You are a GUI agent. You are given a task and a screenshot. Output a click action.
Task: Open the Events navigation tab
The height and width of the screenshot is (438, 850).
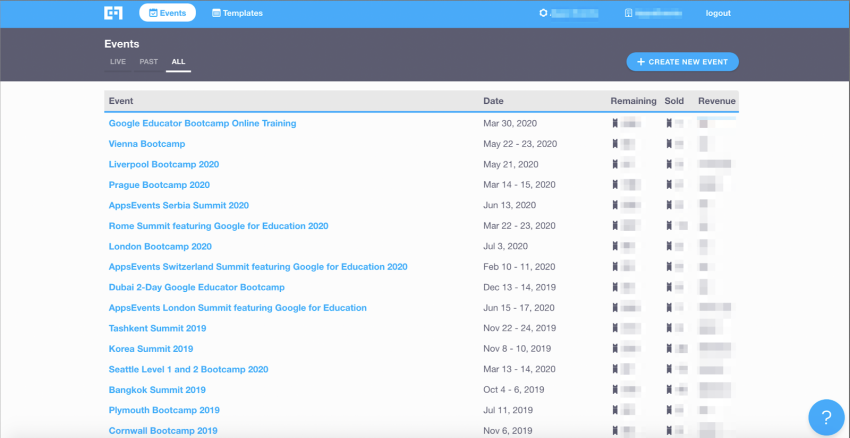click(x=167, y=13)
